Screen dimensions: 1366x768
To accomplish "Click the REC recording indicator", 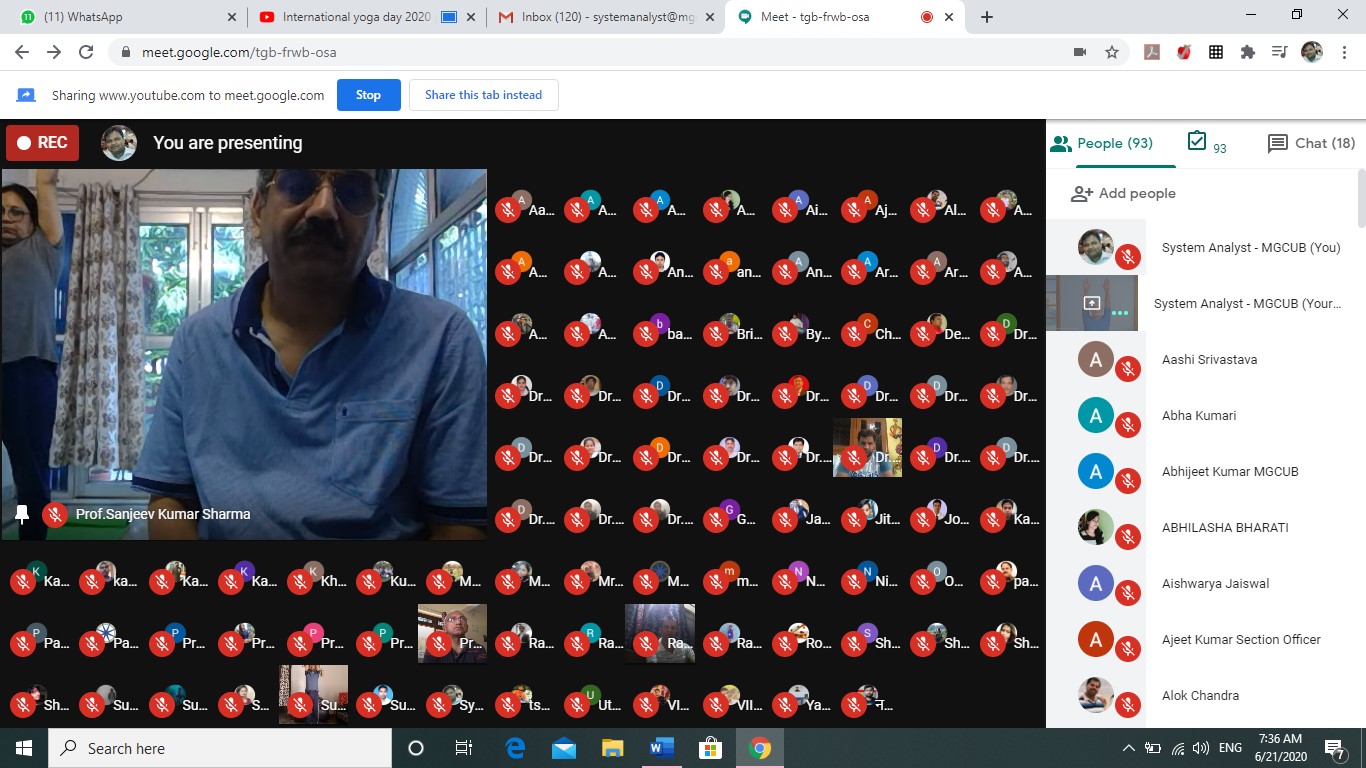I will 42,143.
